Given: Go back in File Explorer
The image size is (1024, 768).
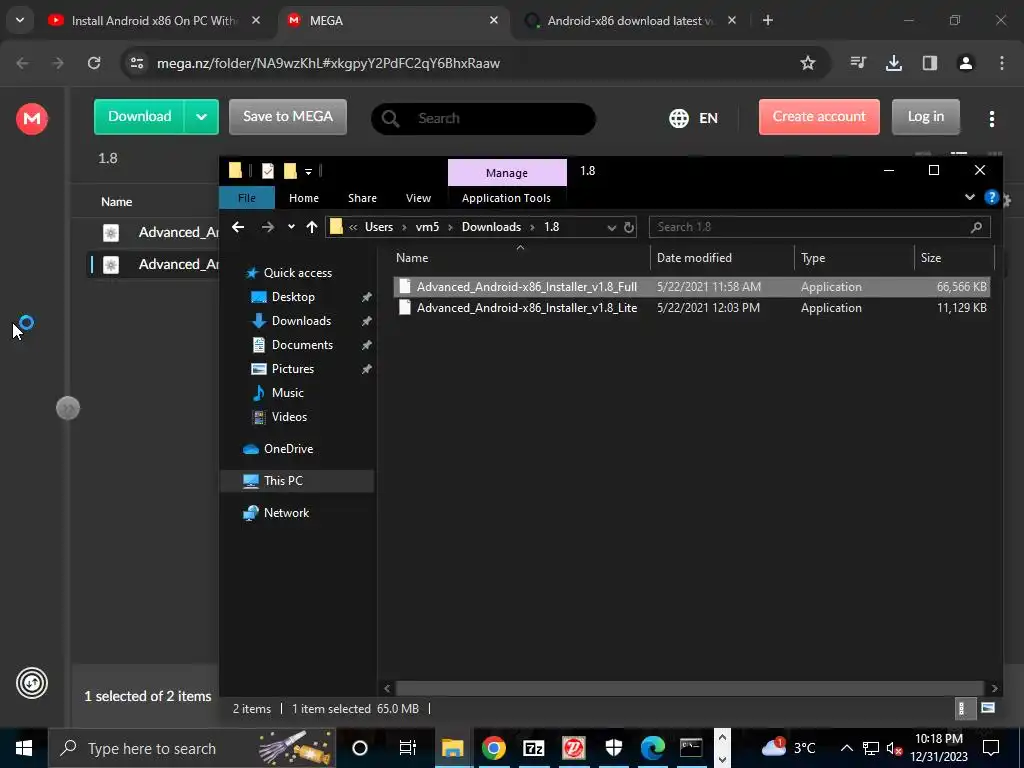Looking at the screenshot, I should pyautogui.click(x=238, y=227).
